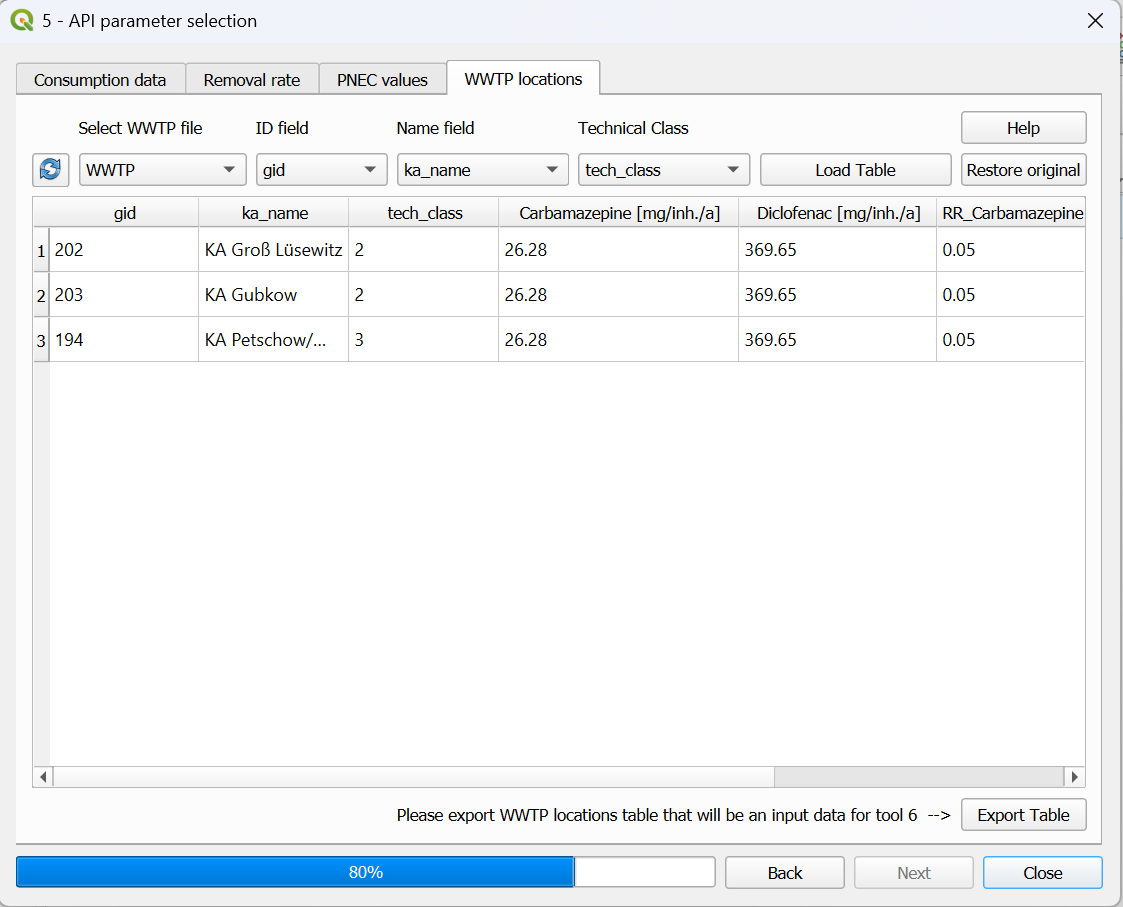1123x907 pixels.
Task: Switch to the PNEC values tab
Action: pyautogui.click(x=382, y=80)
